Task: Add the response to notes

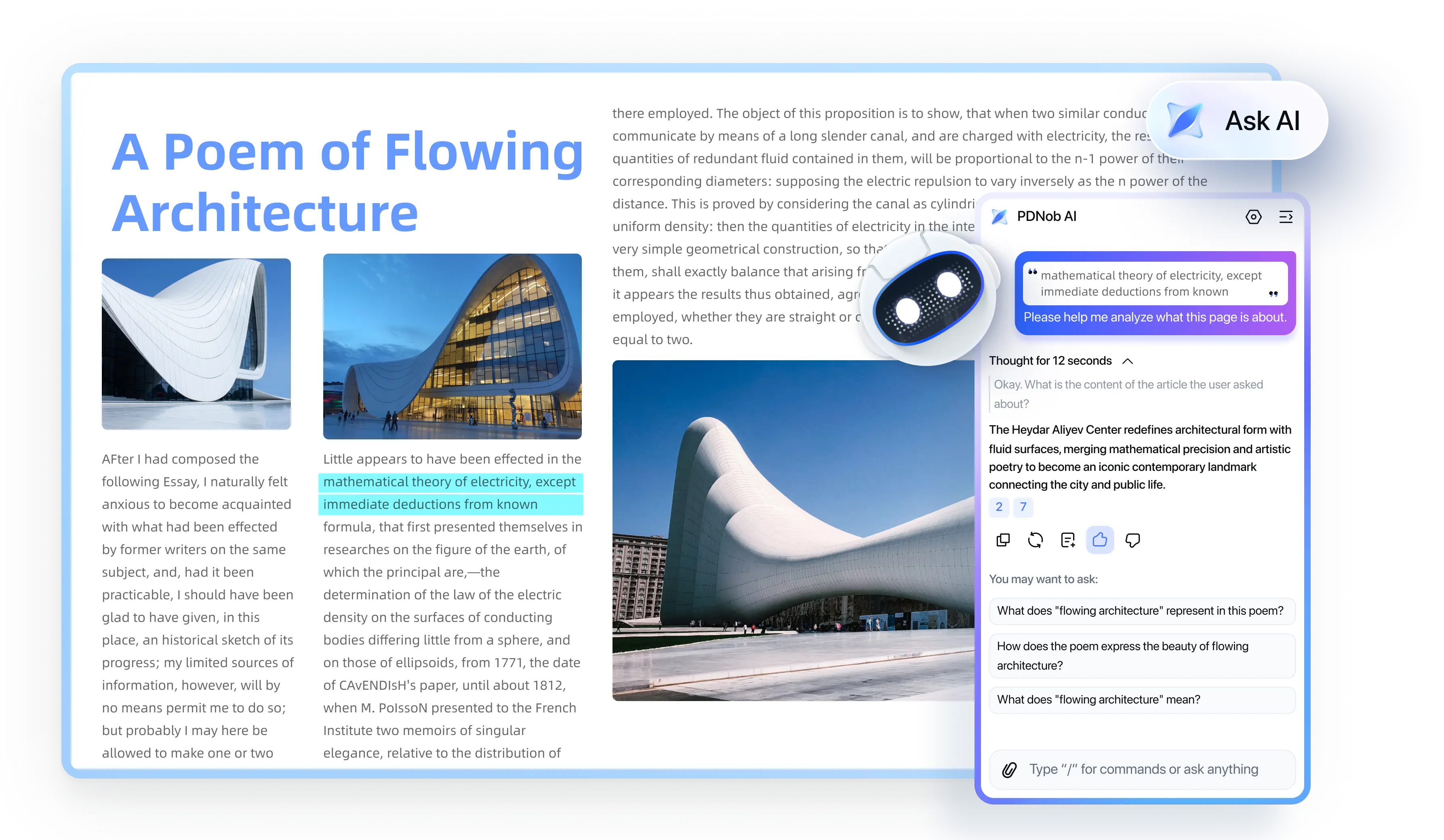Action: (1068, 540)
